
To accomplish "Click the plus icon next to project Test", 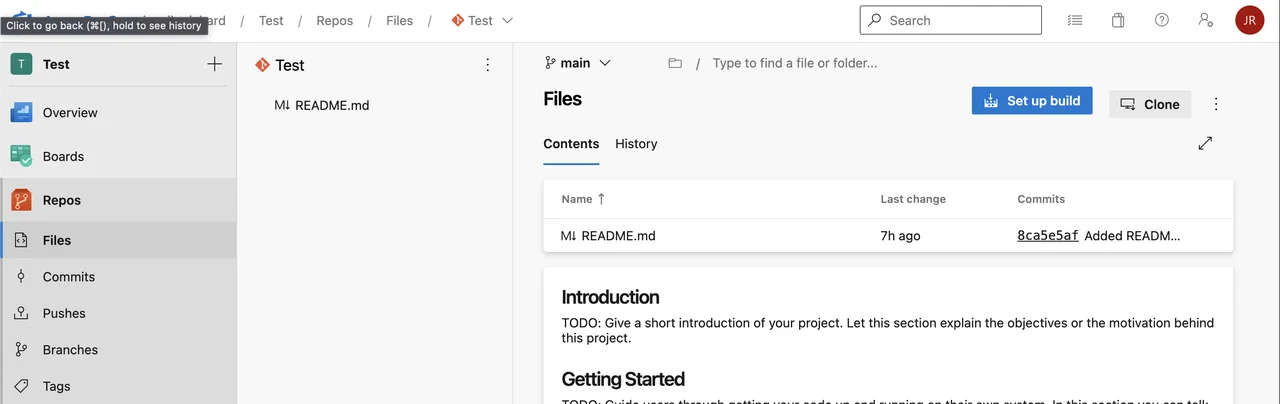I will coord(214,64).
